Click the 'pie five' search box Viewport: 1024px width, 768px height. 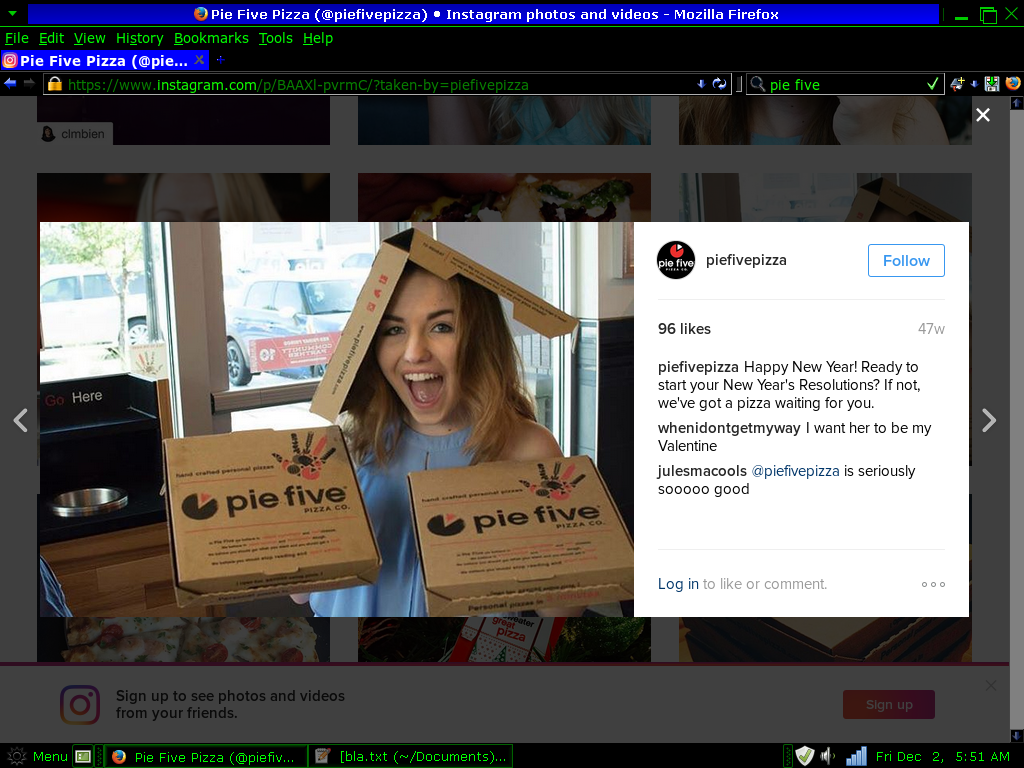pyautogui.click(x=846, y=85)
